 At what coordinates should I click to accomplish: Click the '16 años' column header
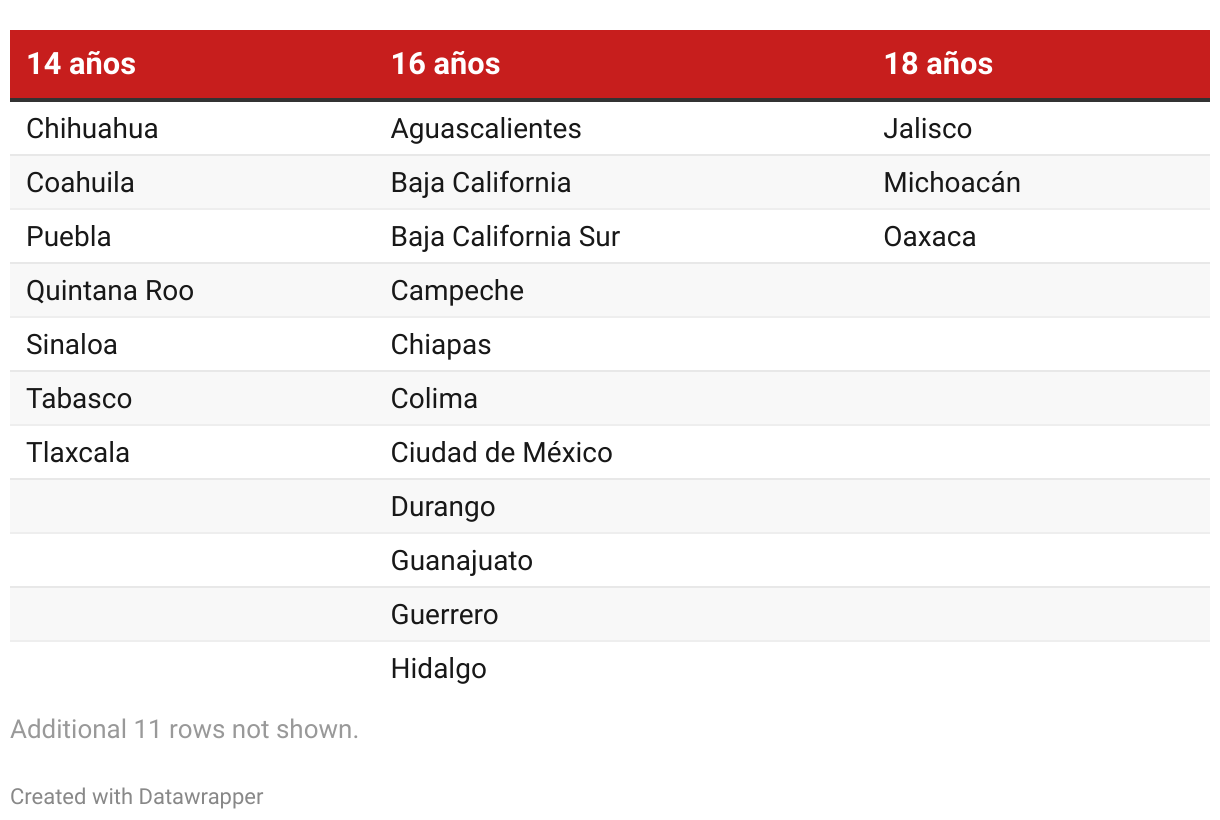(x=445, y=64)
